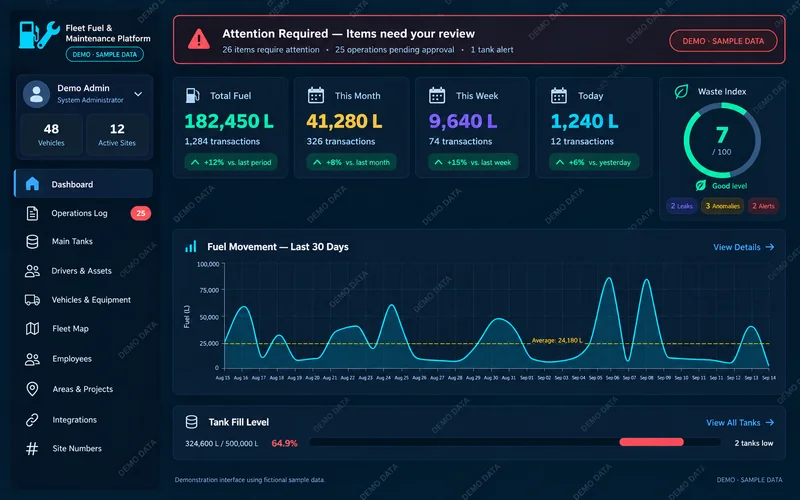Click the Site Numbers hash icon

[x=32, y=448]
